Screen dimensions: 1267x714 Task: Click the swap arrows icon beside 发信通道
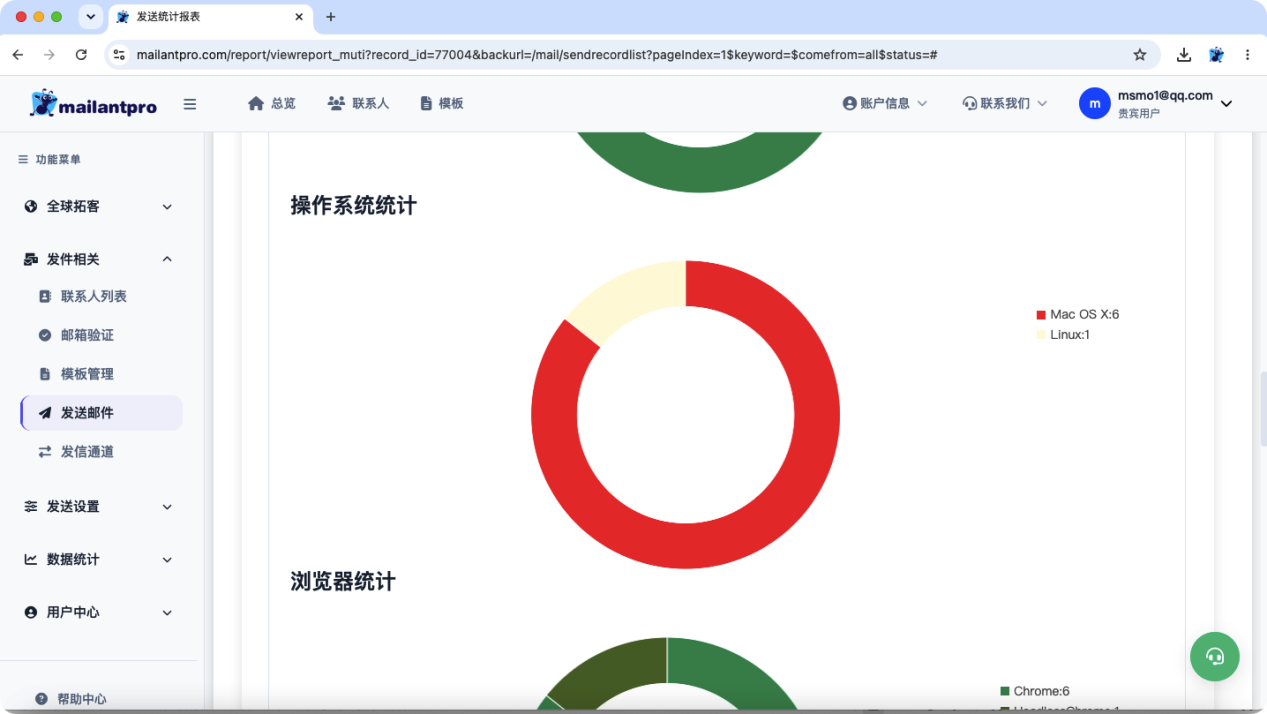coord(45,452)
